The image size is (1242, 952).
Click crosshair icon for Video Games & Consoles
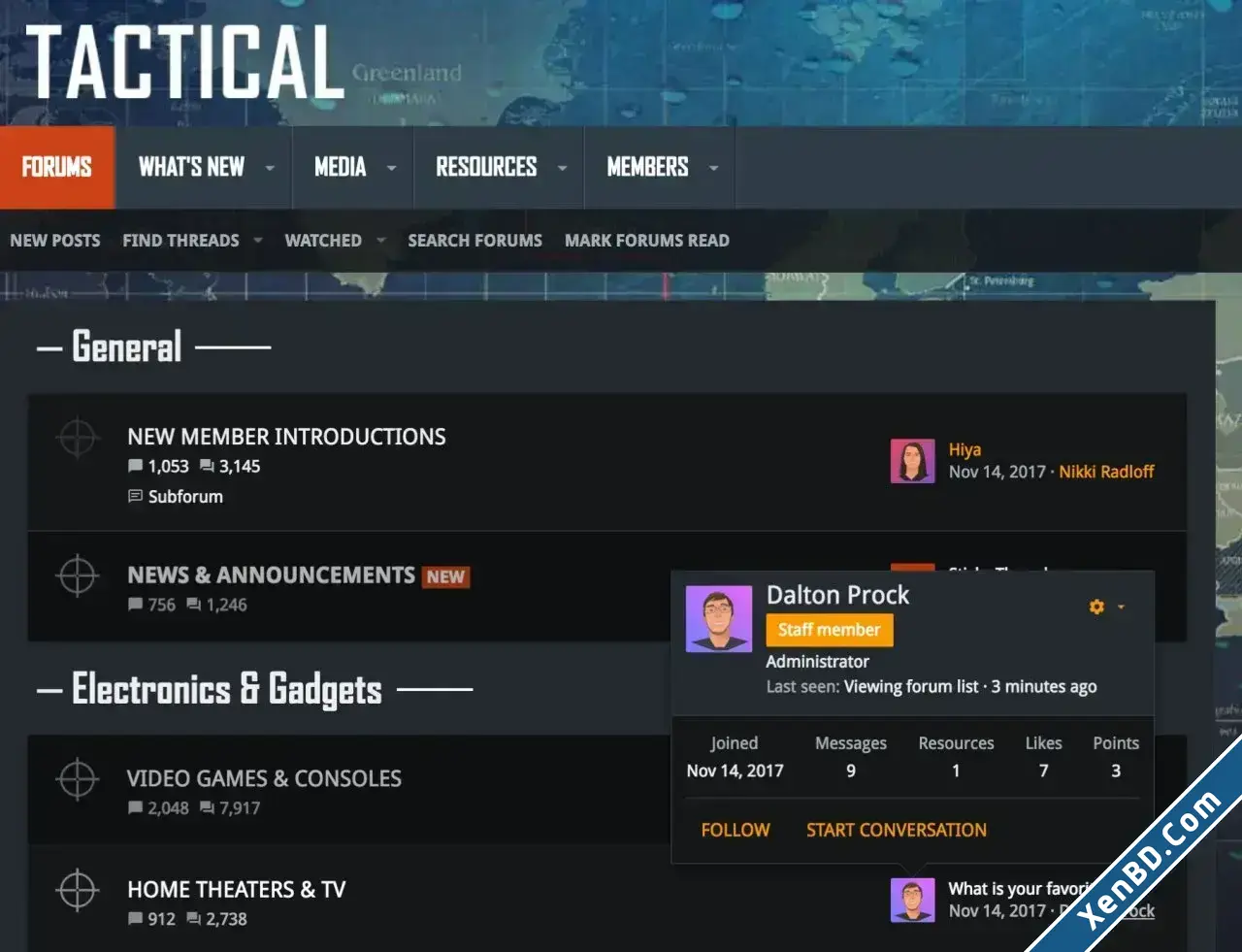[78, 778]
